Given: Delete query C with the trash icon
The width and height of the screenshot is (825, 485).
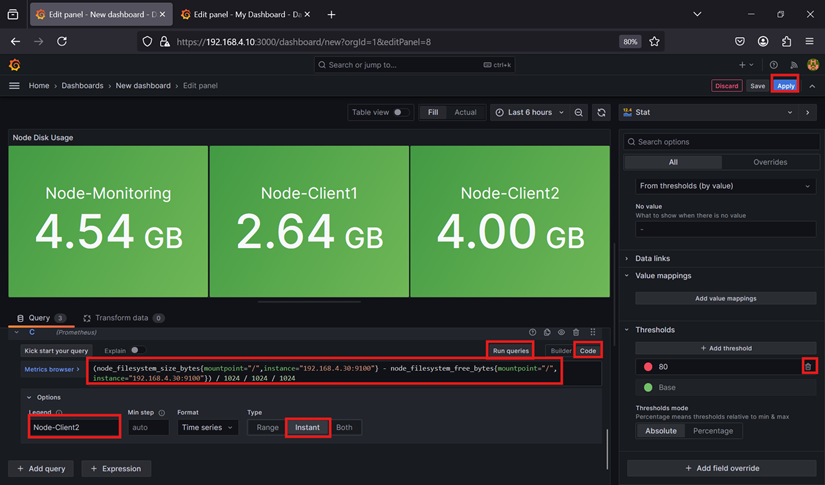Looking at the screenshot, I should click(576, 332).
